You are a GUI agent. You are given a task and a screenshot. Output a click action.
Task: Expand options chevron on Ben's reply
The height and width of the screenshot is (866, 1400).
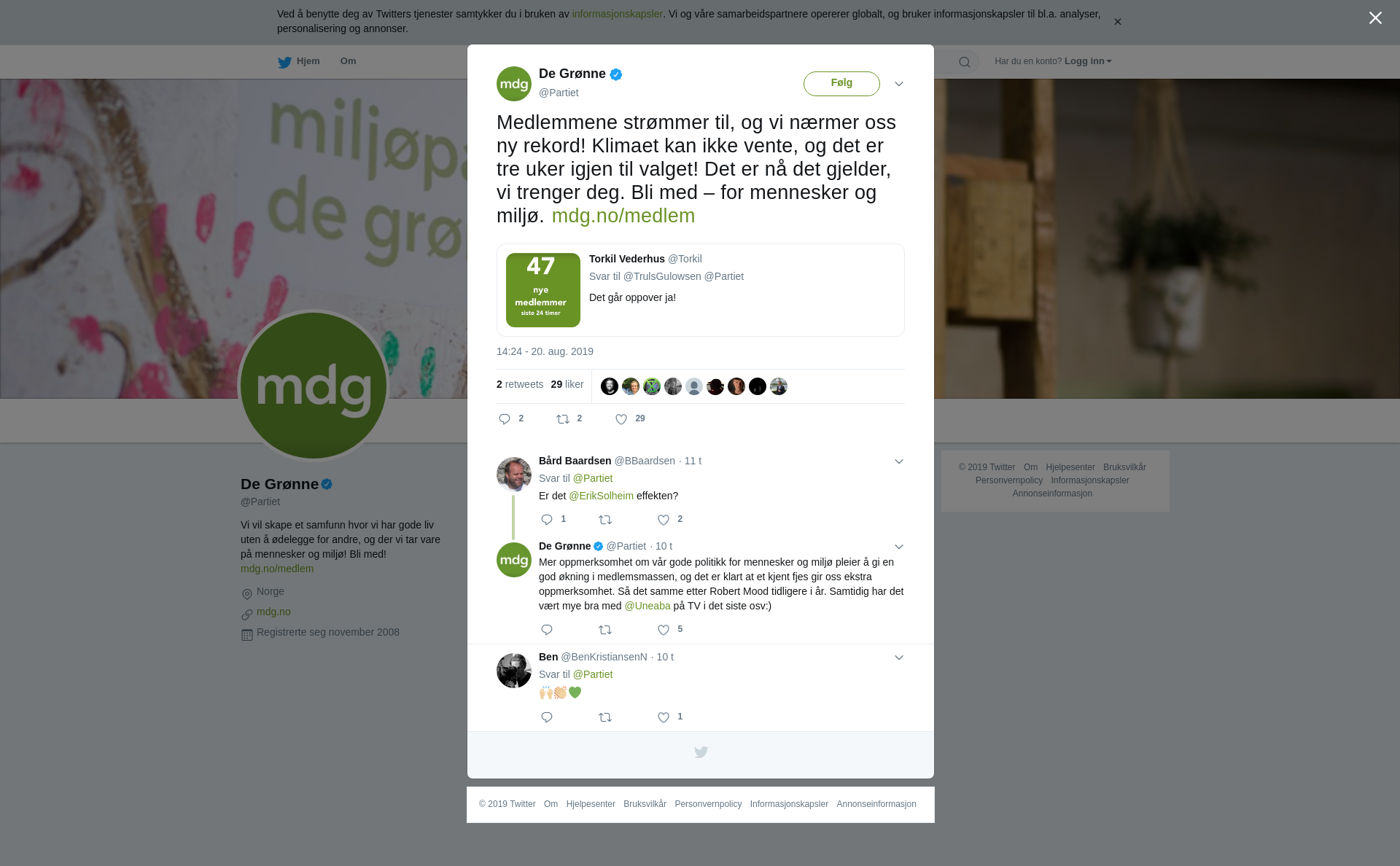tap(899, 658)
